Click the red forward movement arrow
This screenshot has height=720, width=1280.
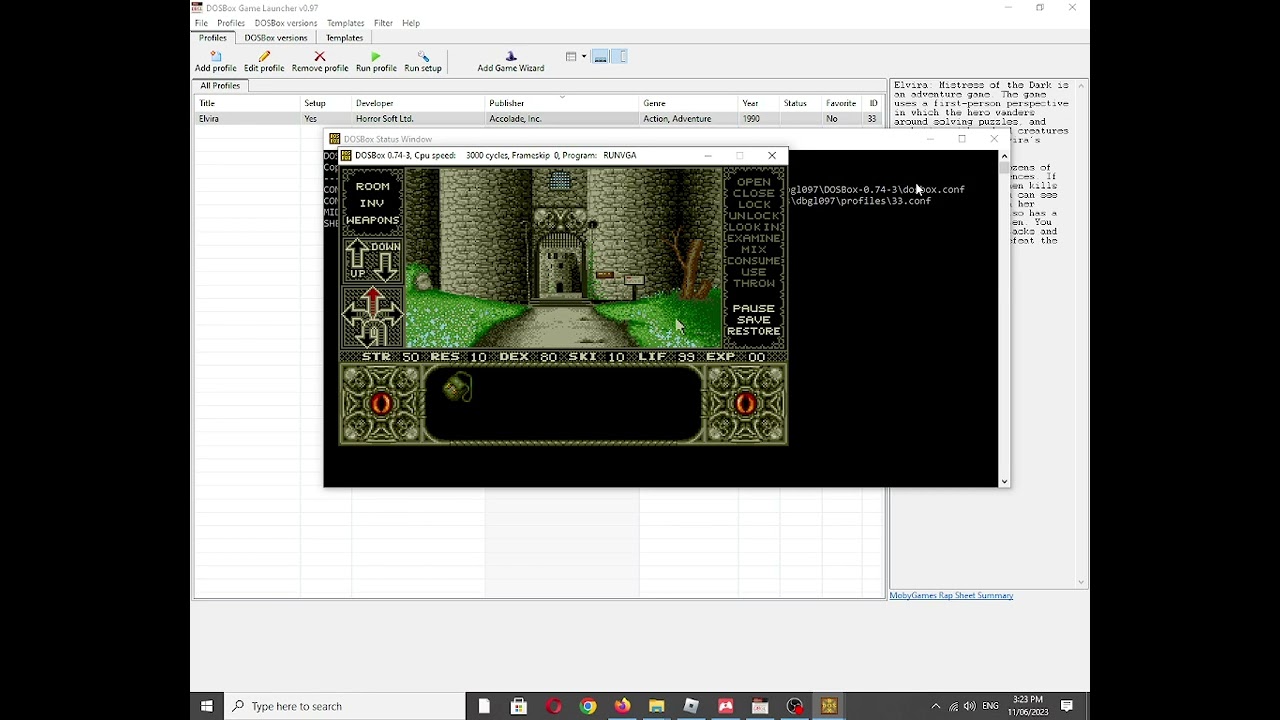[373, 301]
